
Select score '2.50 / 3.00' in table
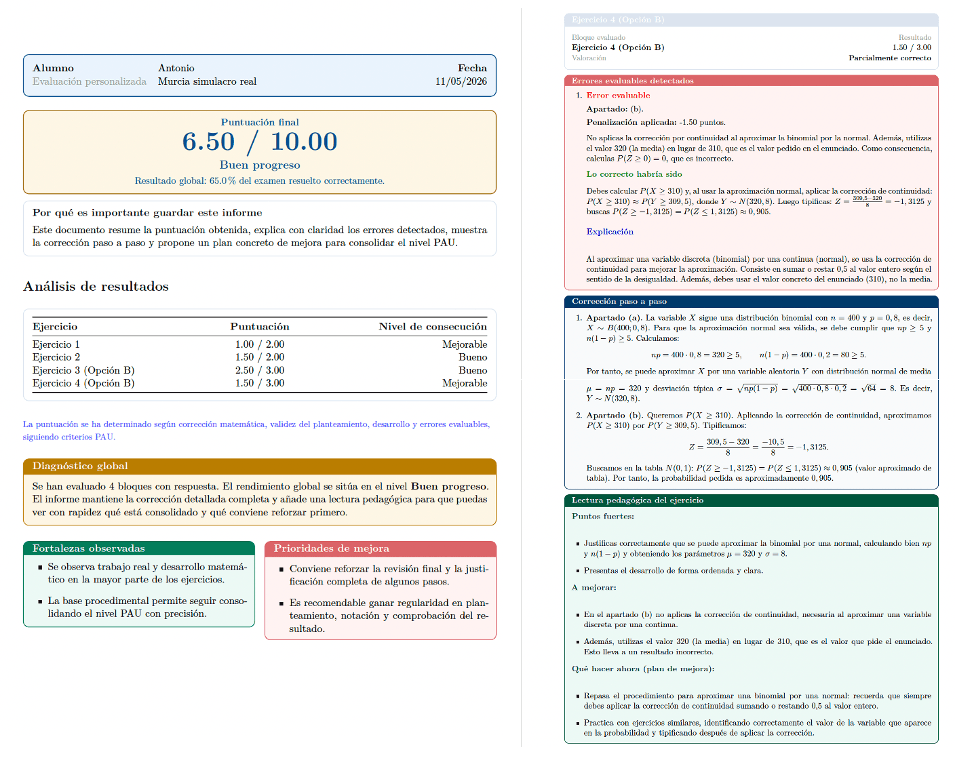pyautogui.click(x=260, y=370)
